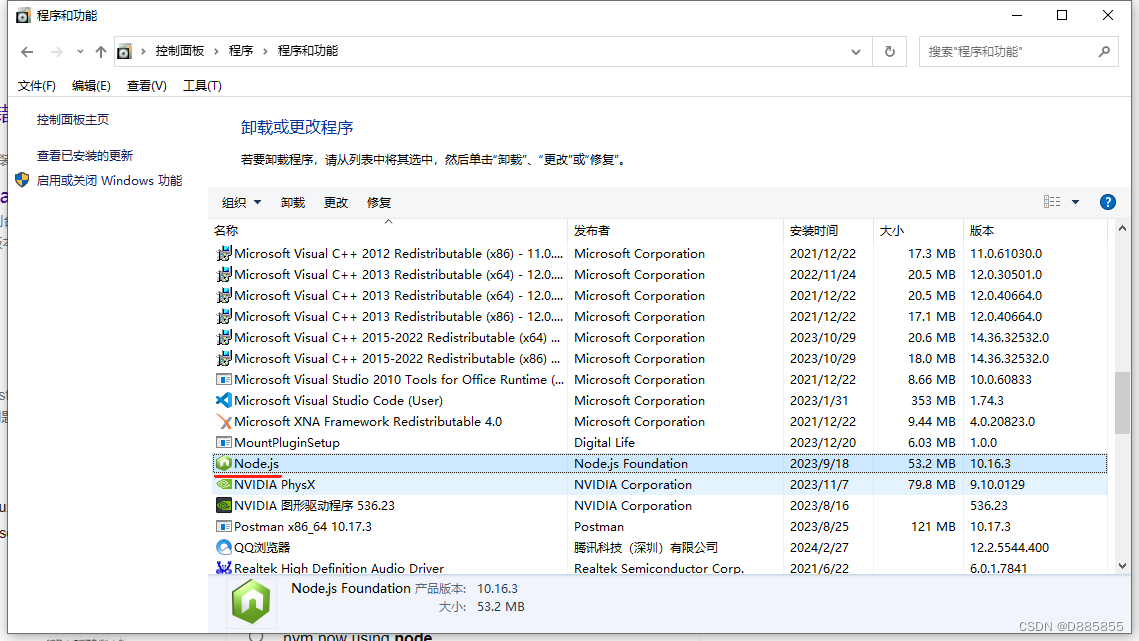1139x641 pixels.
Task: Click the 控制面板 breadcrumb
Action: (179, 51)
